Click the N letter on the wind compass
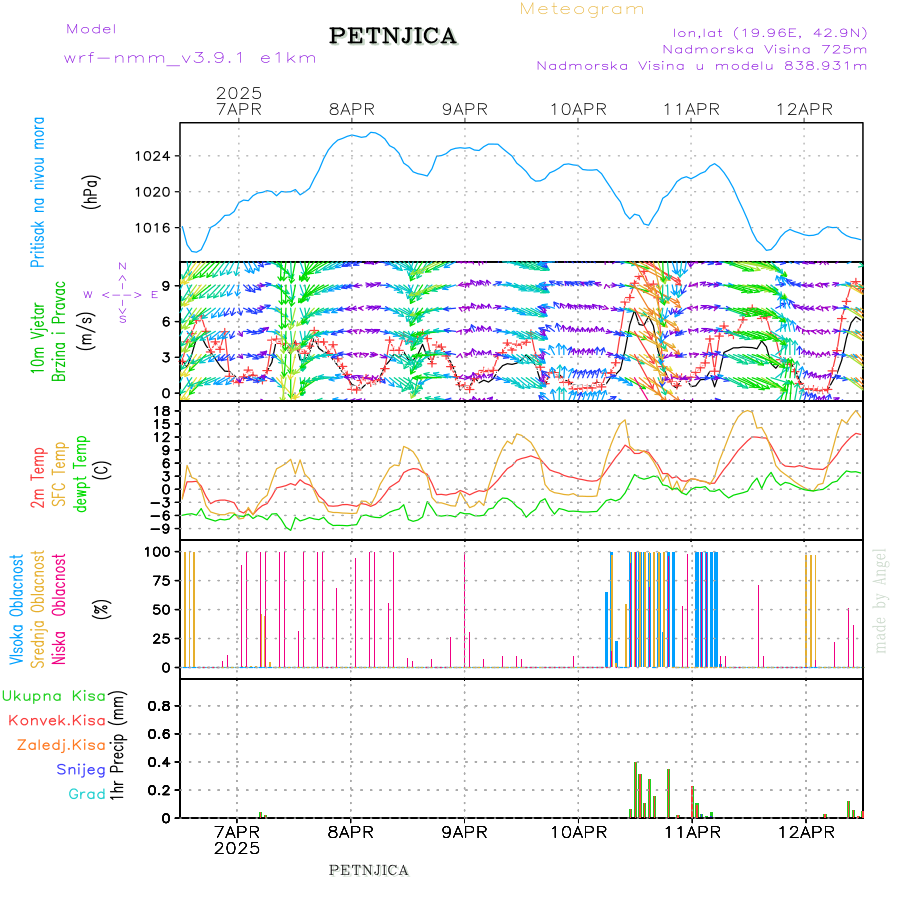The height and width of the screenshot is (900, 900). (122, 266)
